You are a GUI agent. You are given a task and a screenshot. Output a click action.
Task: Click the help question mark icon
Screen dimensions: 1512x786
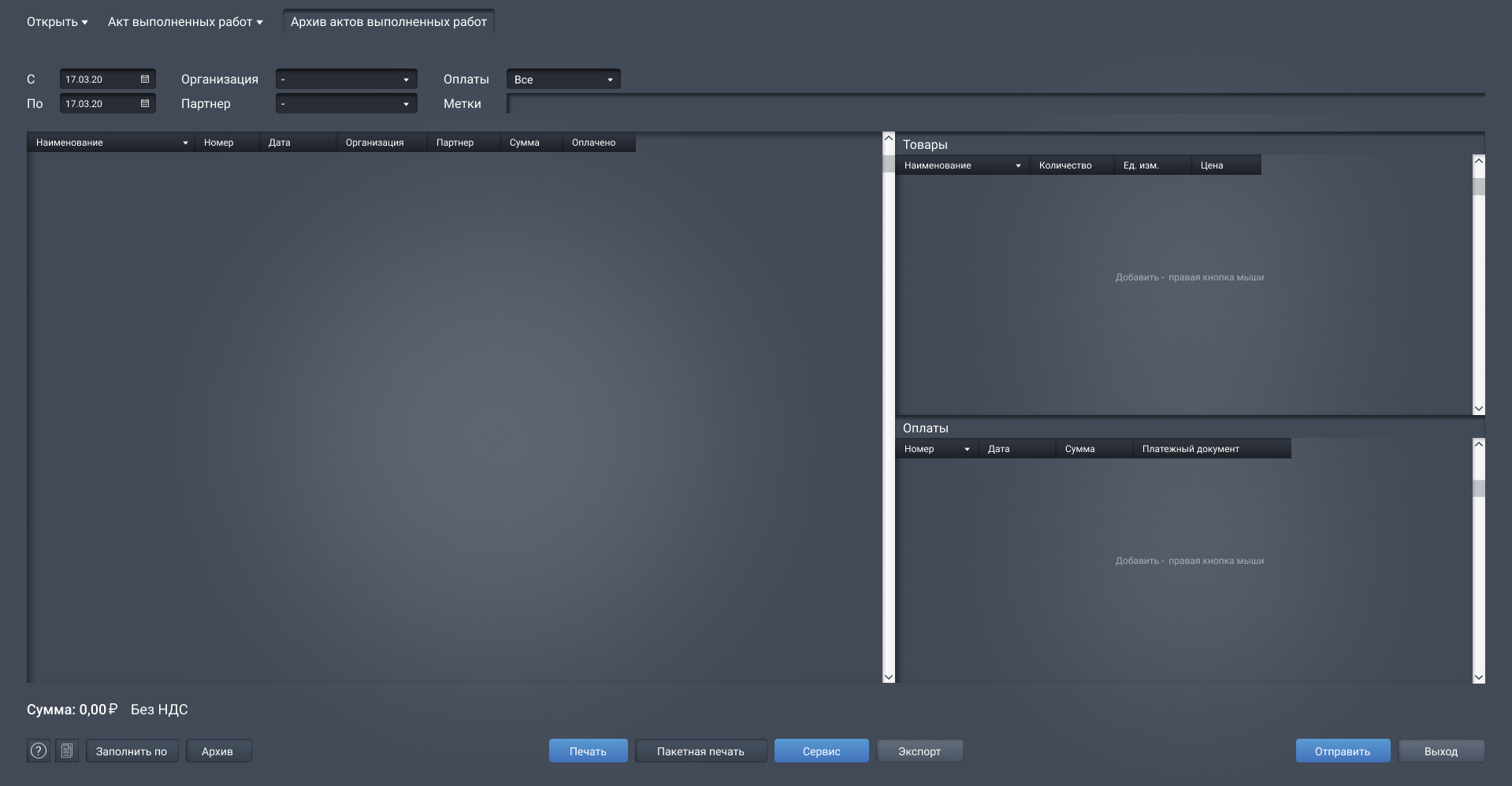(38, 751)
